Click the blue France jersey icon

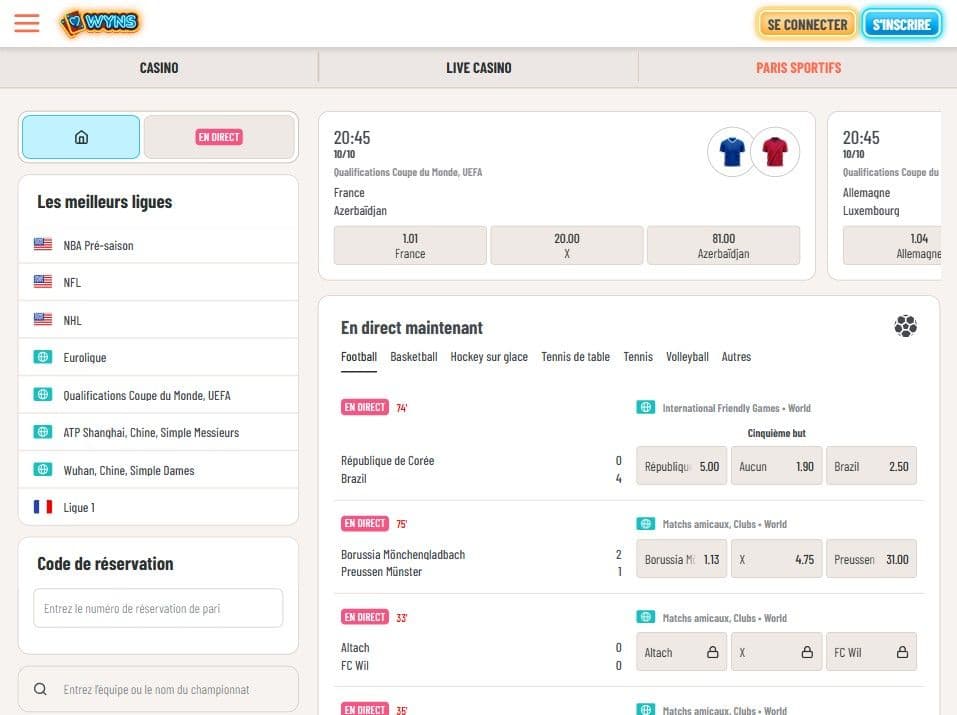[732, 152]
